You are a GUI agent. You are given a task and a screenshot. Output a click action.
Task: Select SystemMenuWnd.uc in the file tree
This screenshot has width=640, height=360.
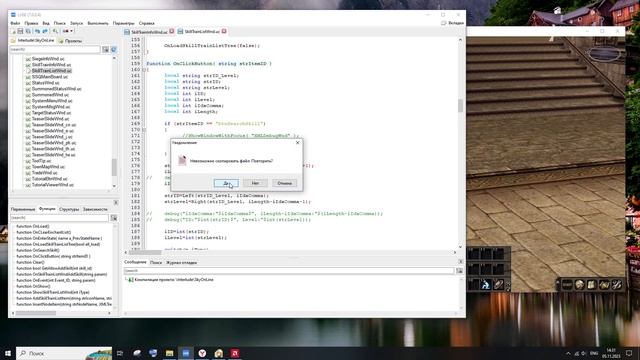[52, 101]
